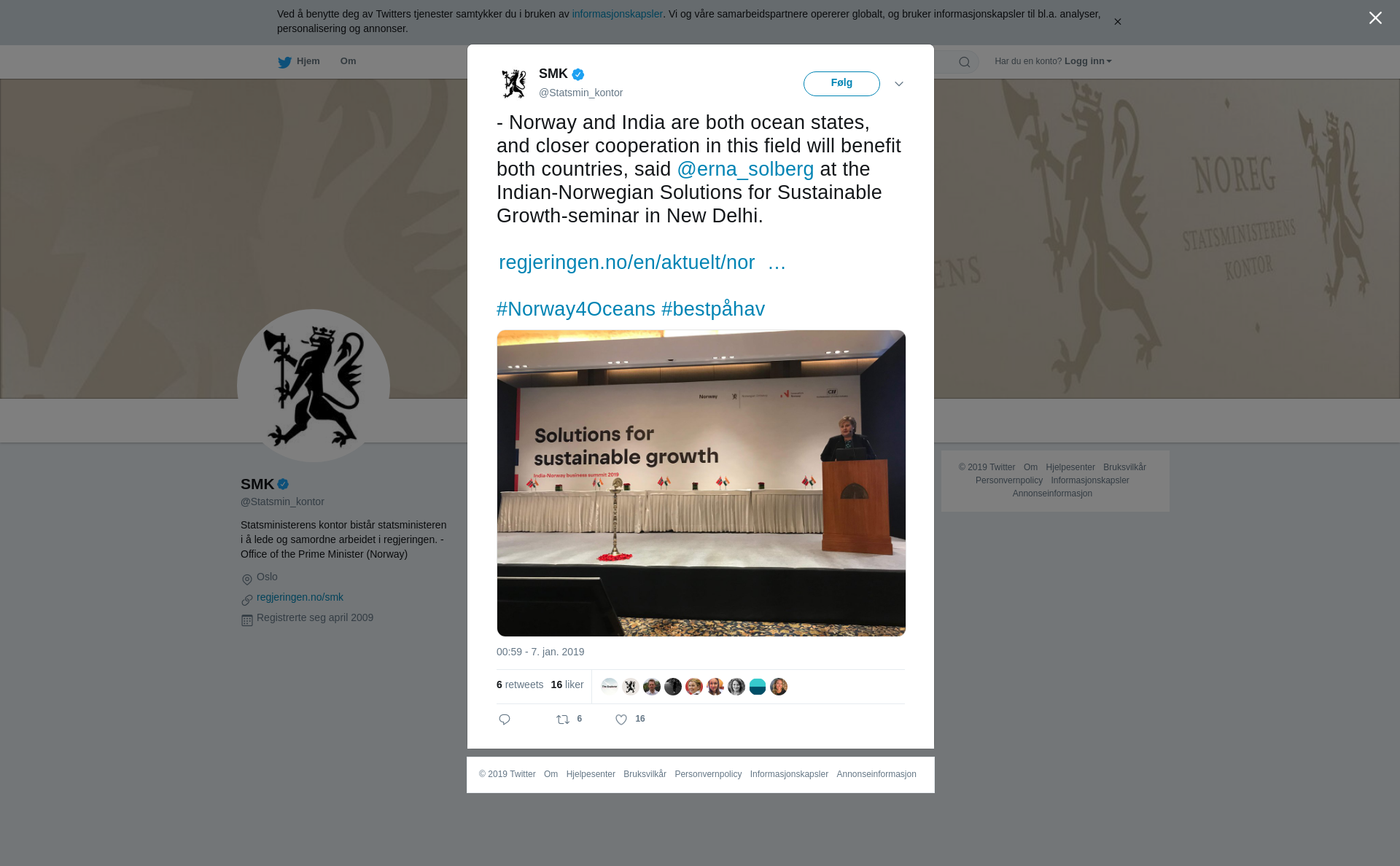Screen dimensions: 1400x866
Task: Open the @erna_solberg mention link
Action: tap(745, 169)
